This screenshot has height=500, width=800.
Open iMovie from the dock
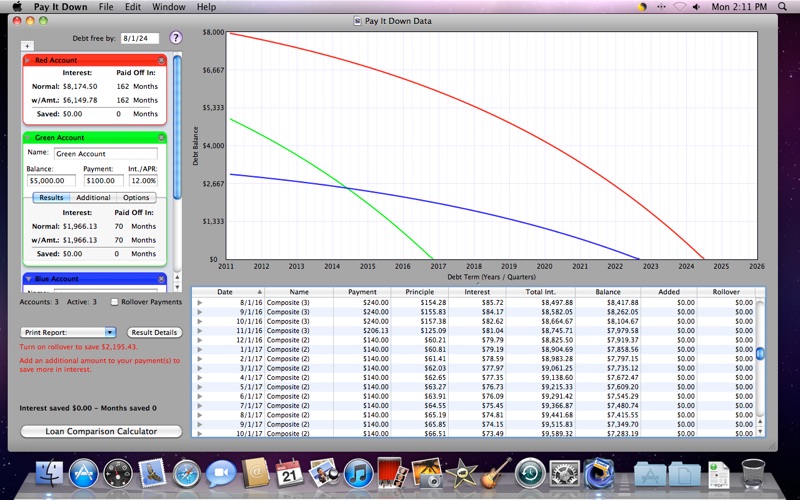(461, 473)
